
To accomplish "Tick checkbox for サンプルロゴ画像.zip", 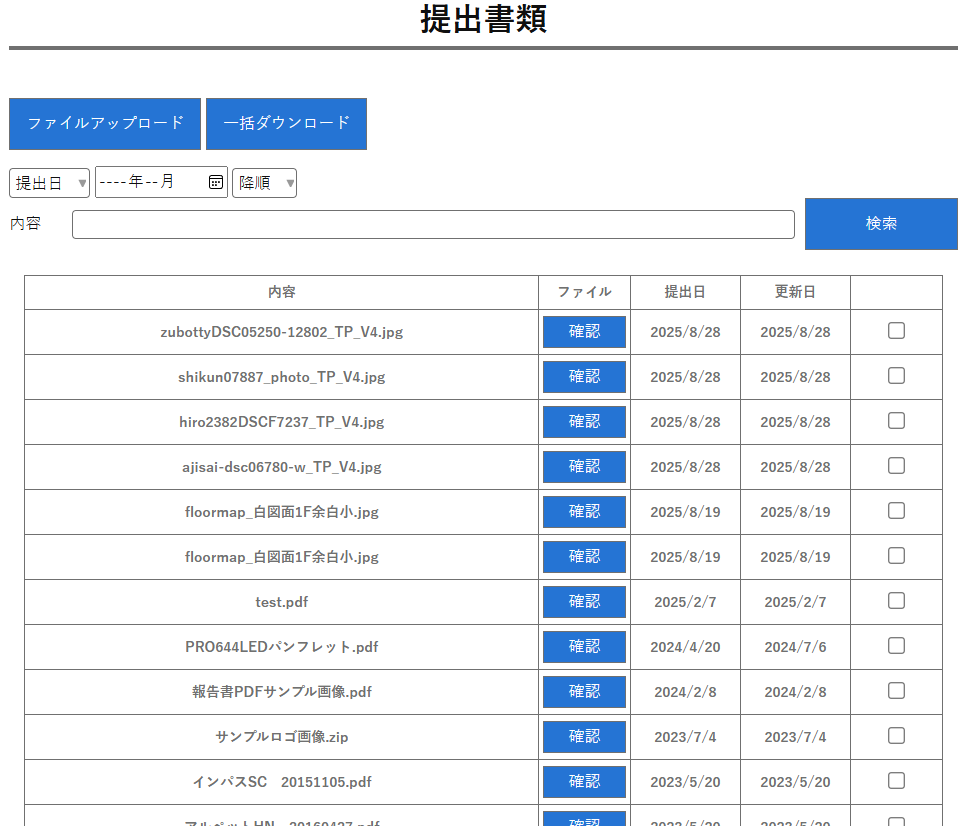I will tap(896, 736).
